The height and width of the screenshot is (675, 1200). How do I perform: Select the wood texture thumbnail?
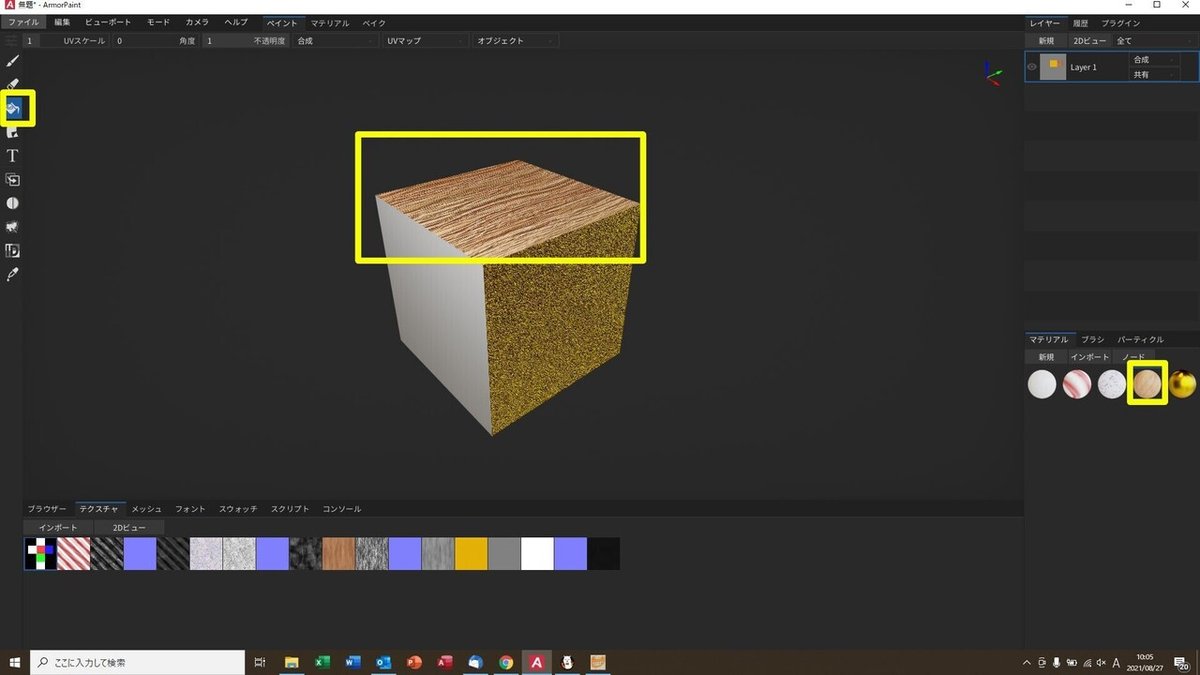click(338, 554)
